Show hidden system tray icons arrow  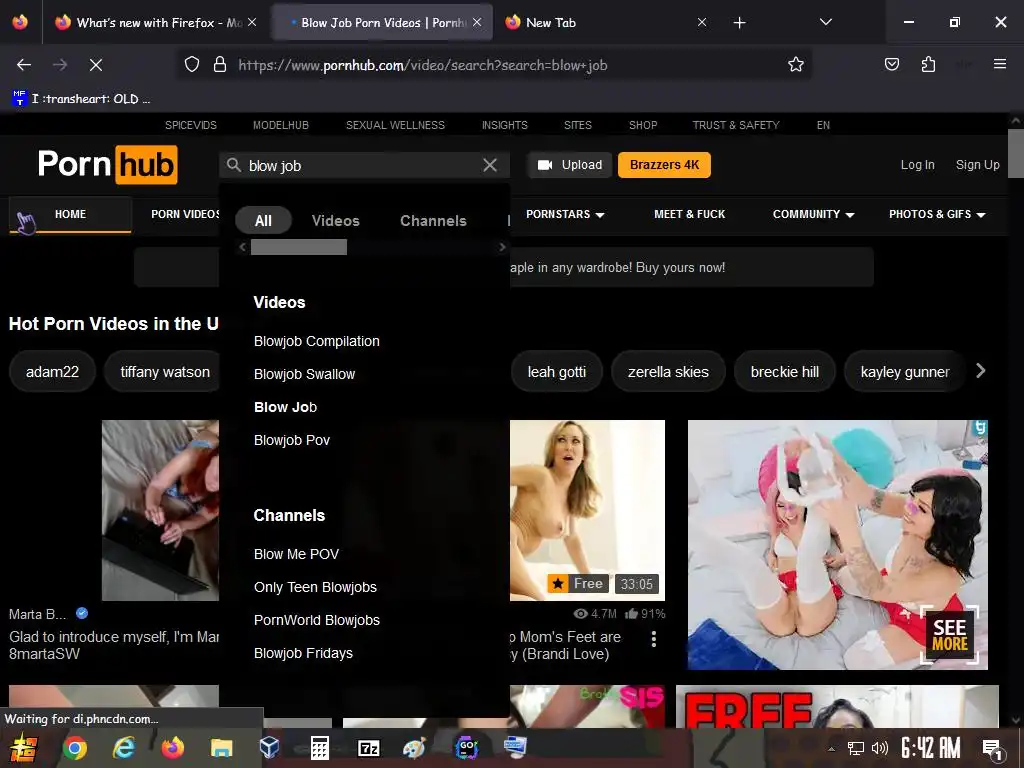coord(831,748)
